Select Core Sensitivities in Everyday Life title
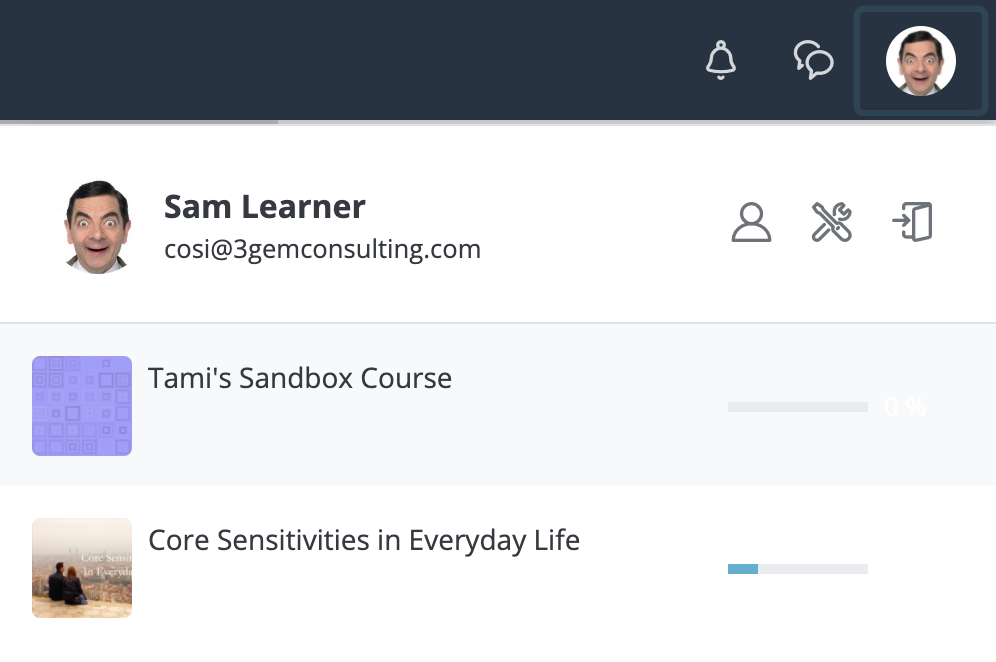Image resolution: width=996 pixels, height=662 pixels. pos(364,540)
